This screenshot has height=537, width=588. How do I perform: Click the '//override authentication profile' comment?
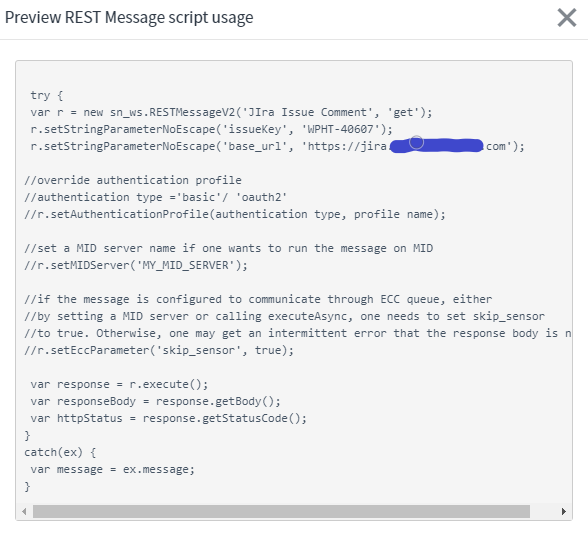coord(133,180)
